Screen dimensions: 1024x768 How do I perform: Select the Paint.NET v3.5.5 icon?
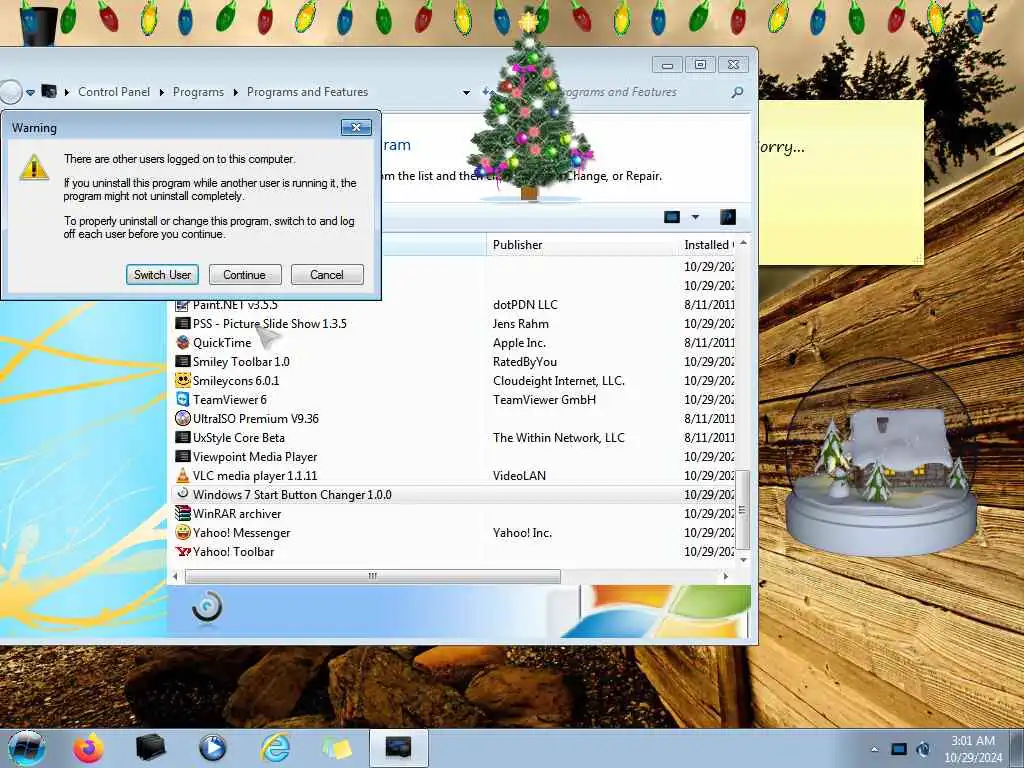[x=182, y=304]
